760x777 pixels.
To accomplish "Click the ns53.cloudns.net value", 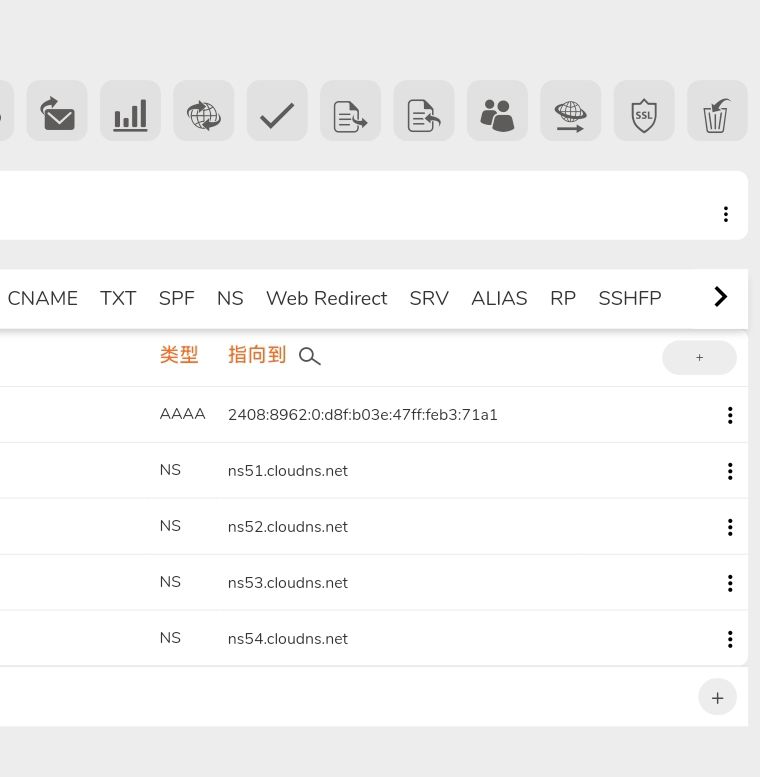I will [x=288, y=583].
